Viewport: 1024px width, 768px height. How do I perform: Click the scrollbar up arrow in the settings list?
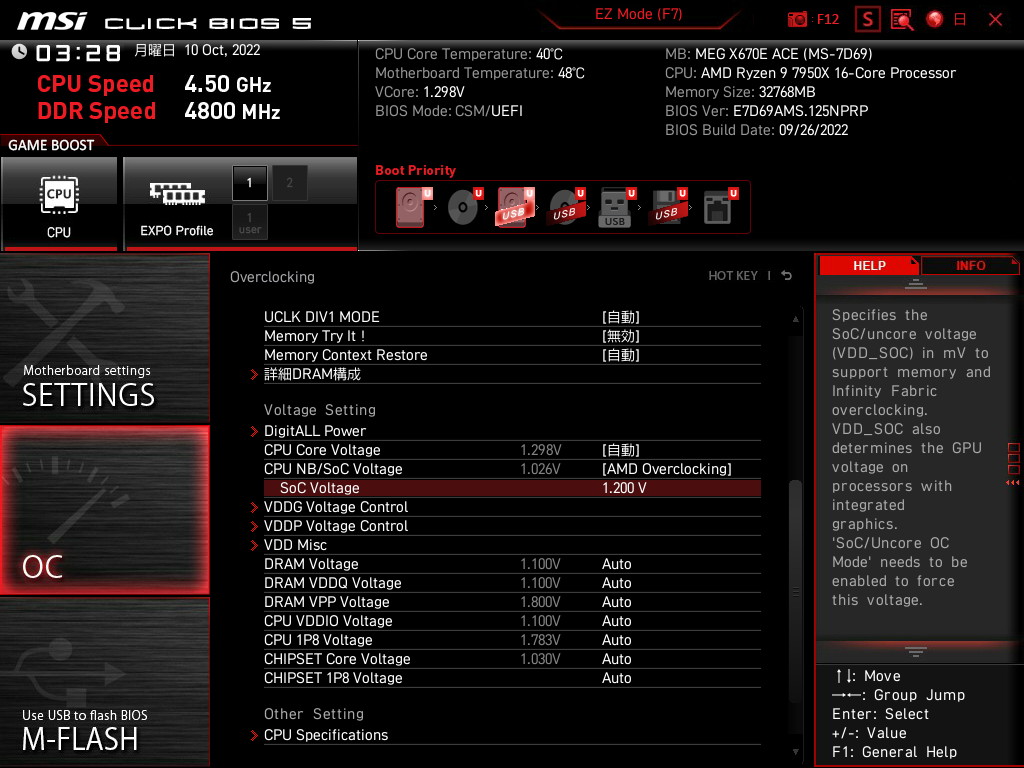coord(795,319)
